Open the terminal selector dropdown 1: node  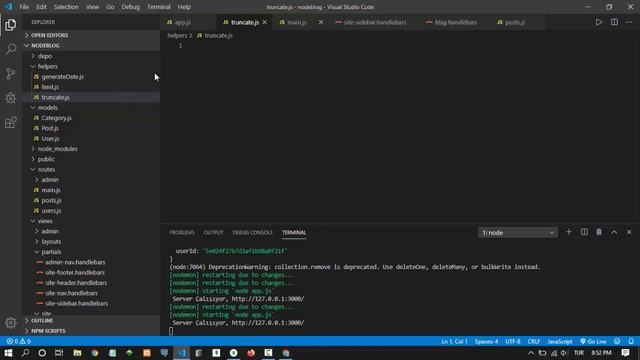click(518, 232)
